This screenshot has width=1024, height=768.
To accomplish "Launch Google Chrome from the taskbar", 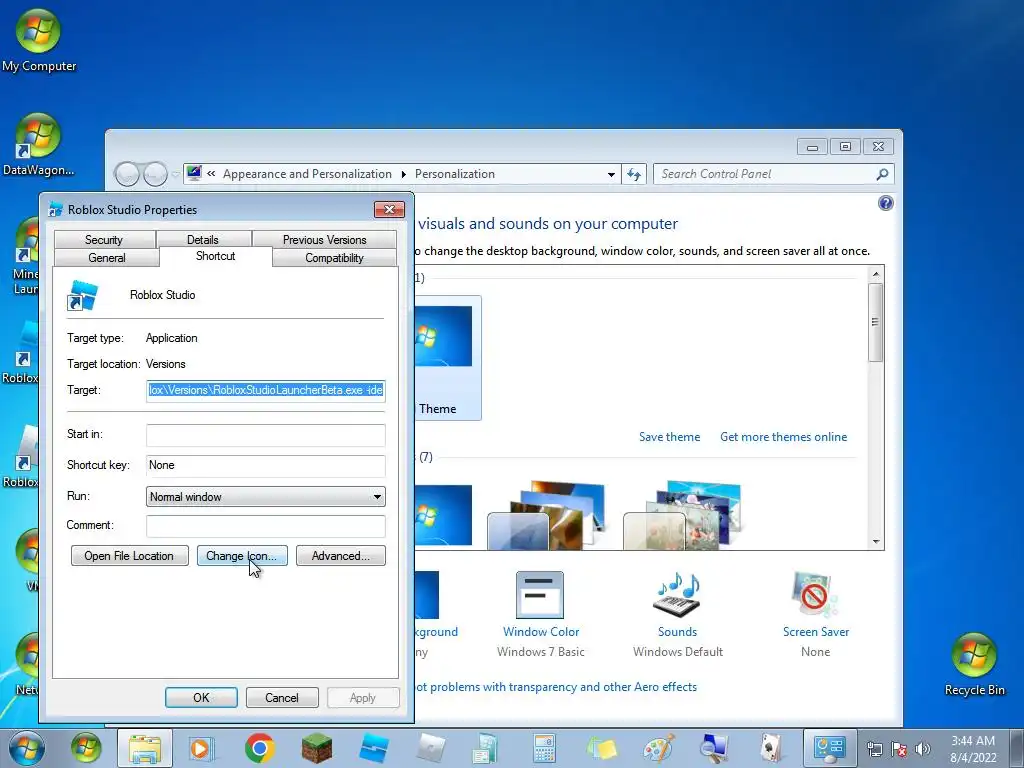I will 260,748.
